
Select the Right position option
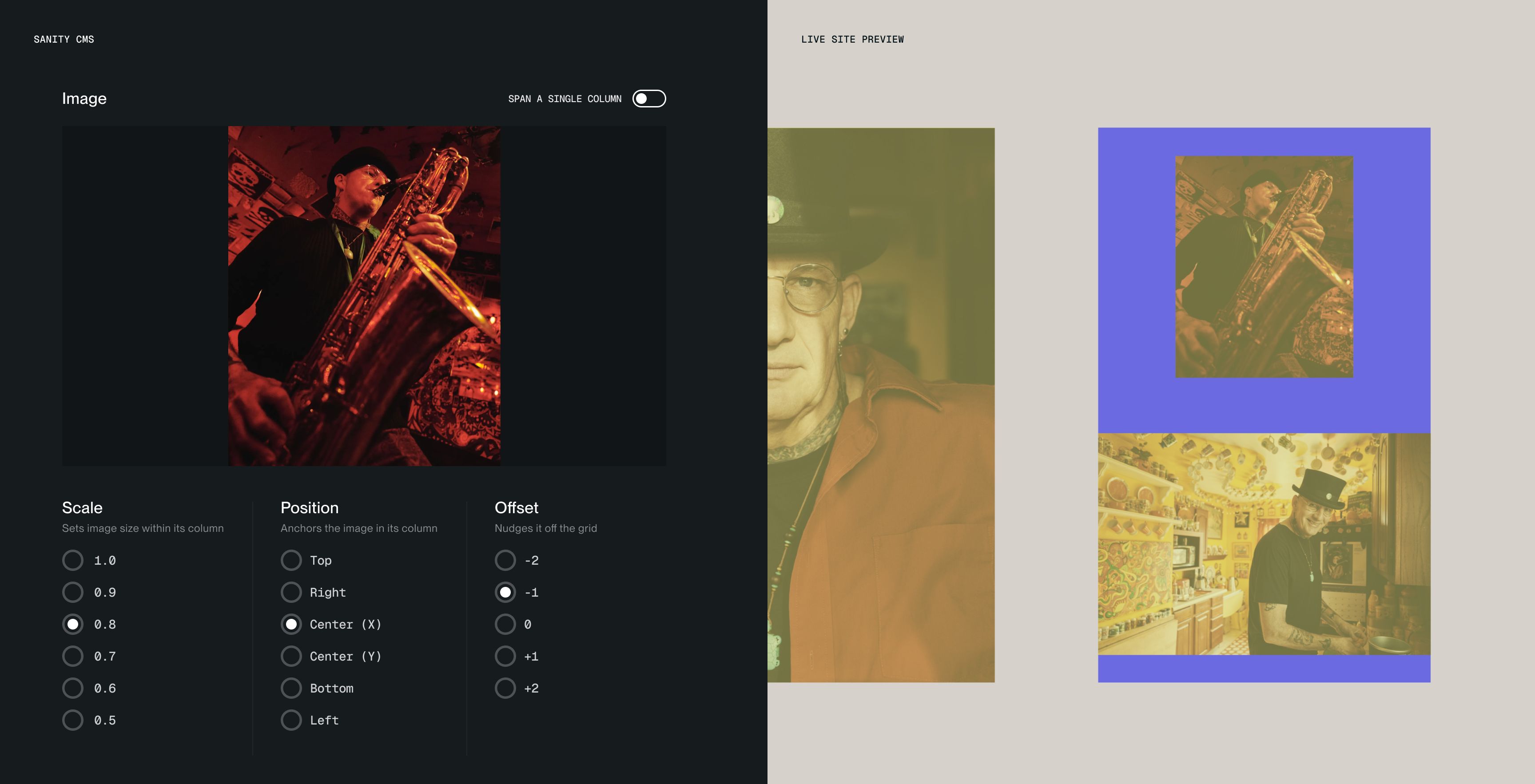point(291,592)
